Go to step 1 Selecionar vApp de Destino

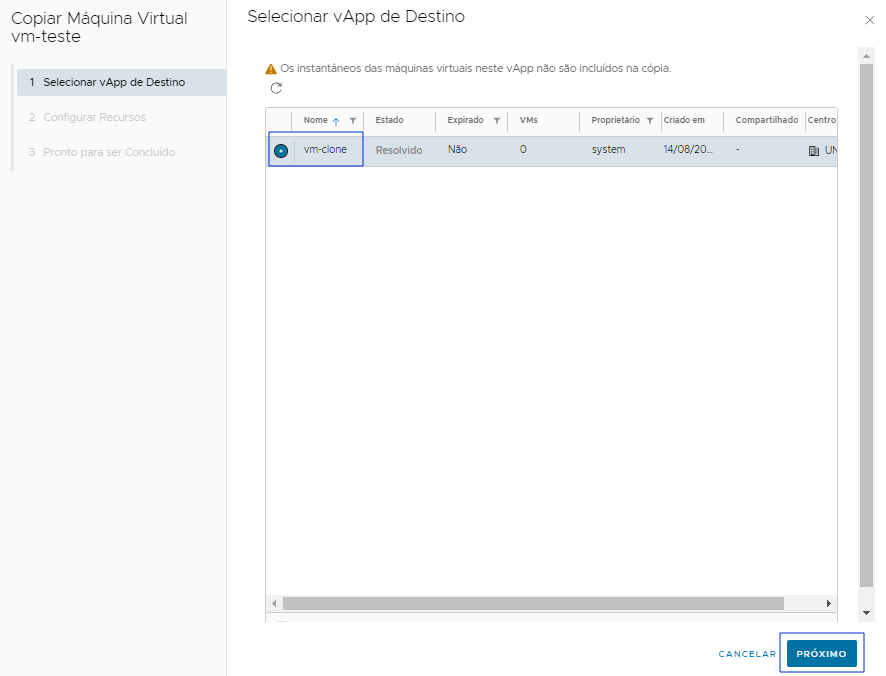click(x=121, y=83)
